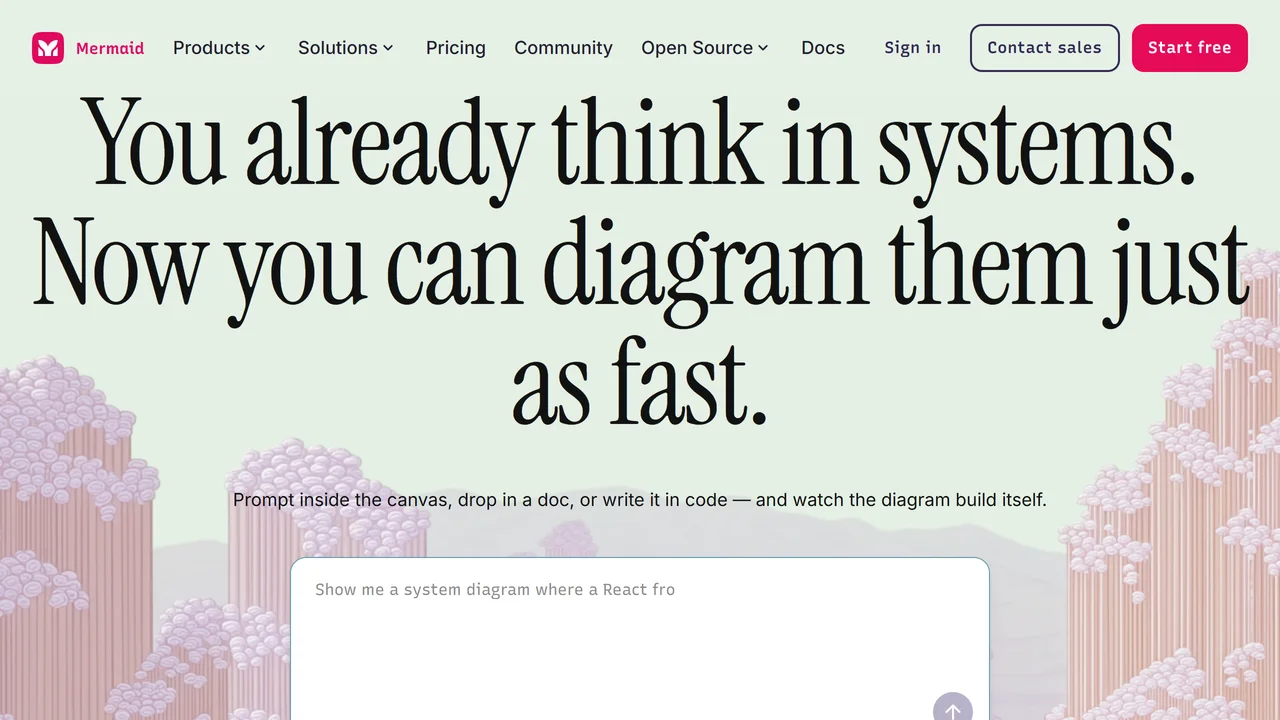Select the 'Prompt inside the canvas' tagline text
This screenshot has height=720, width=1280.
tap(640, 500)
